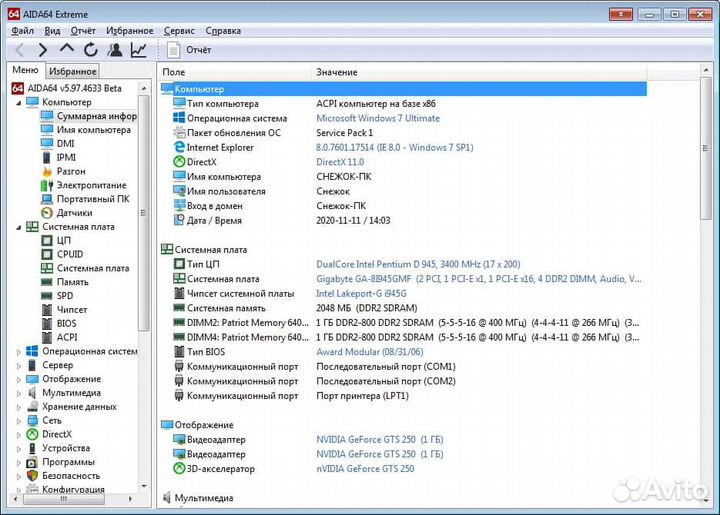This screenshot has height=515, width=720.
Task: Click the shield icon beside Безопасность
Action: point(32,476)
